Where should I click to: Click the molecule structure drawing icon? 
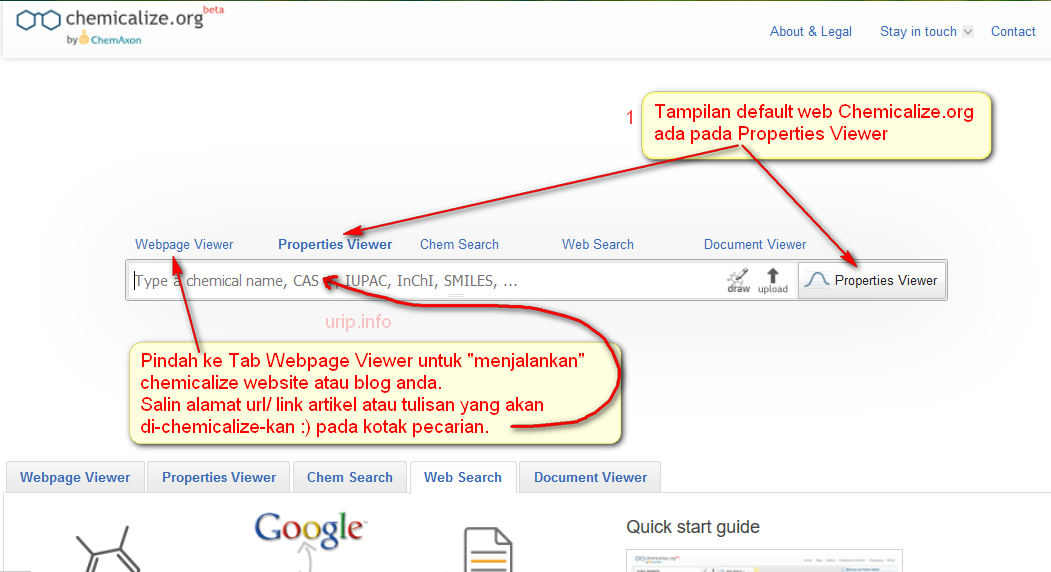[x=109, y=550]
